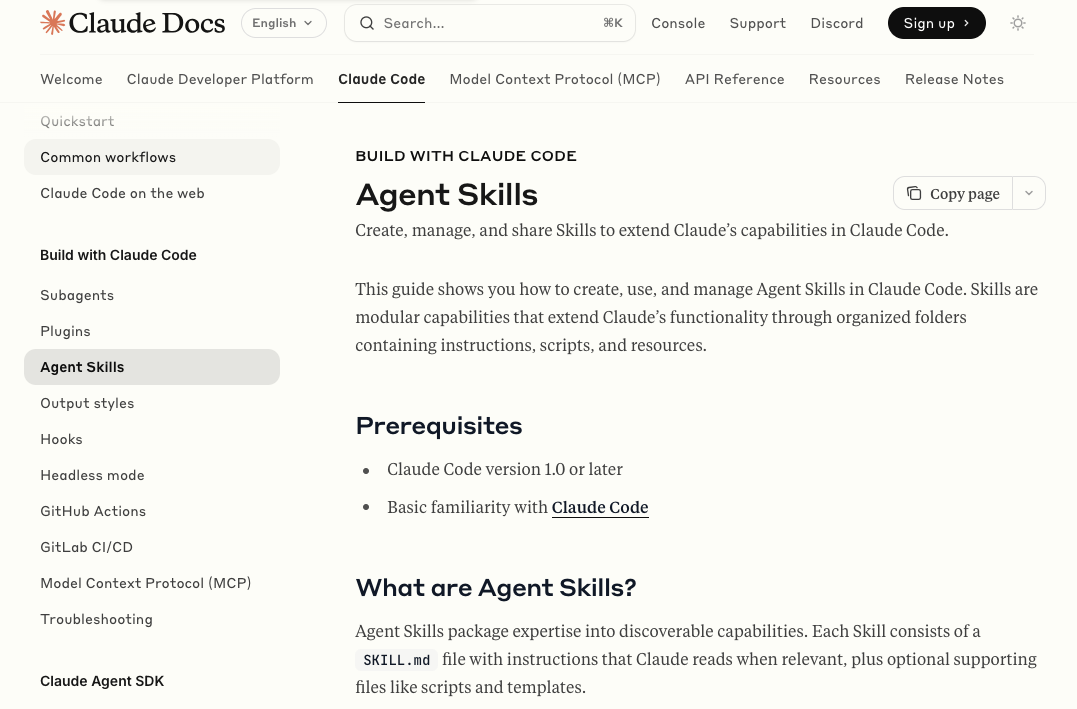The height and width of the screenshot is (709, 1077).
Task: Open the Support page
Action: click(x=757, y=23)
